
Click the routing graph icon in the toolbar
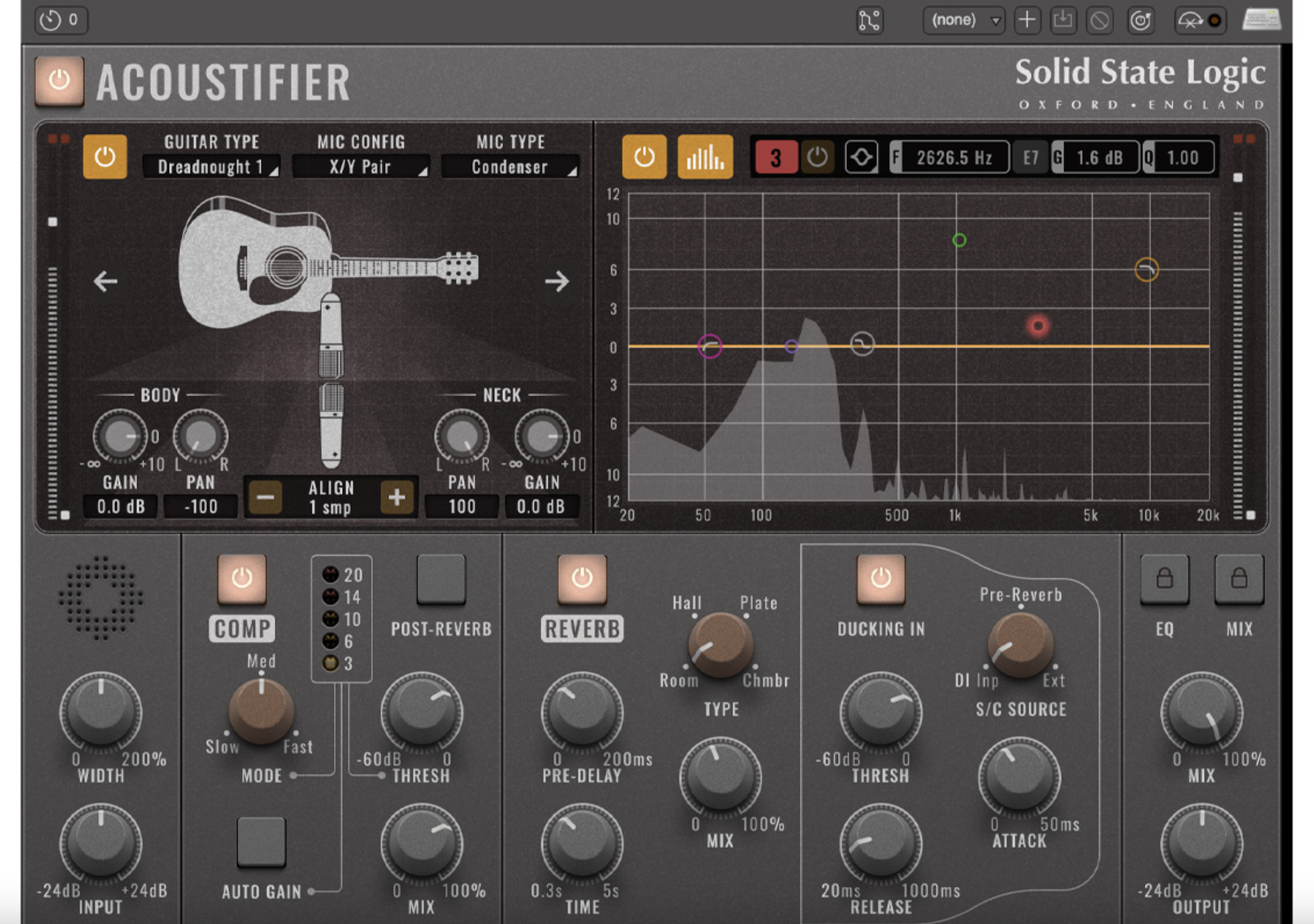[870, 21]
